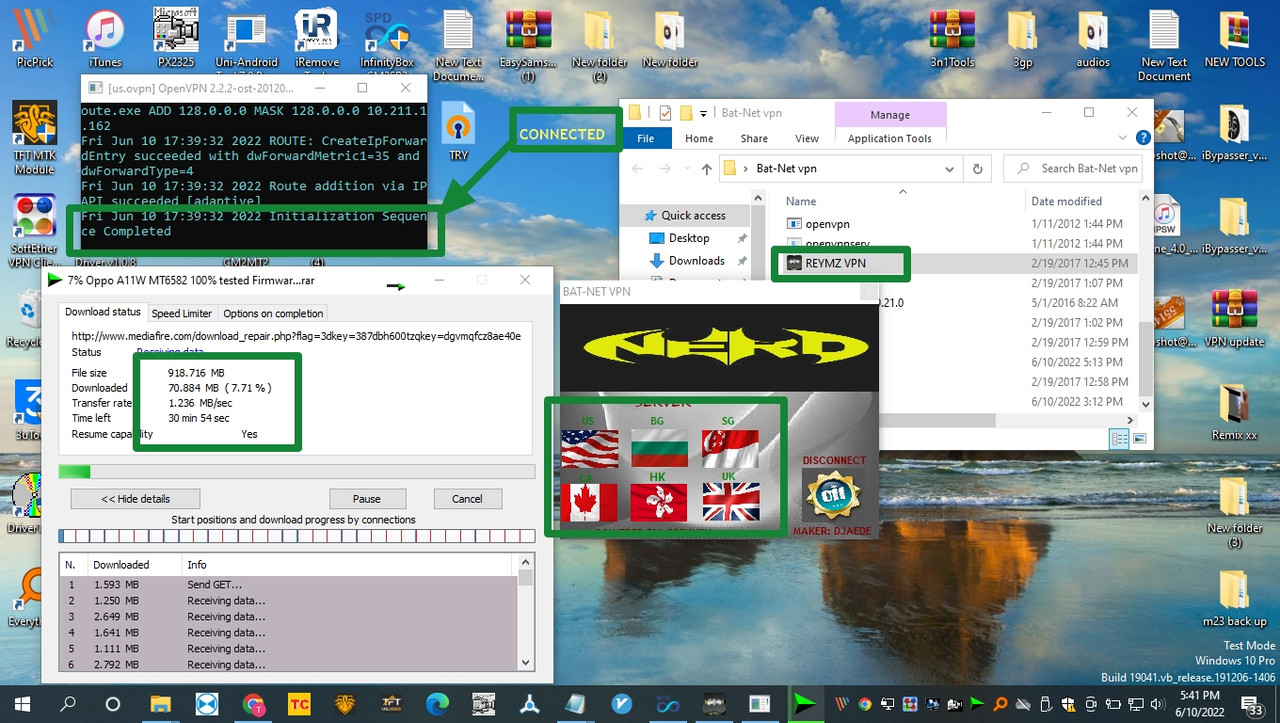Open the 3gp folder on desktop
This screenshot has width=1280, height=723.
pos(1022,39)
